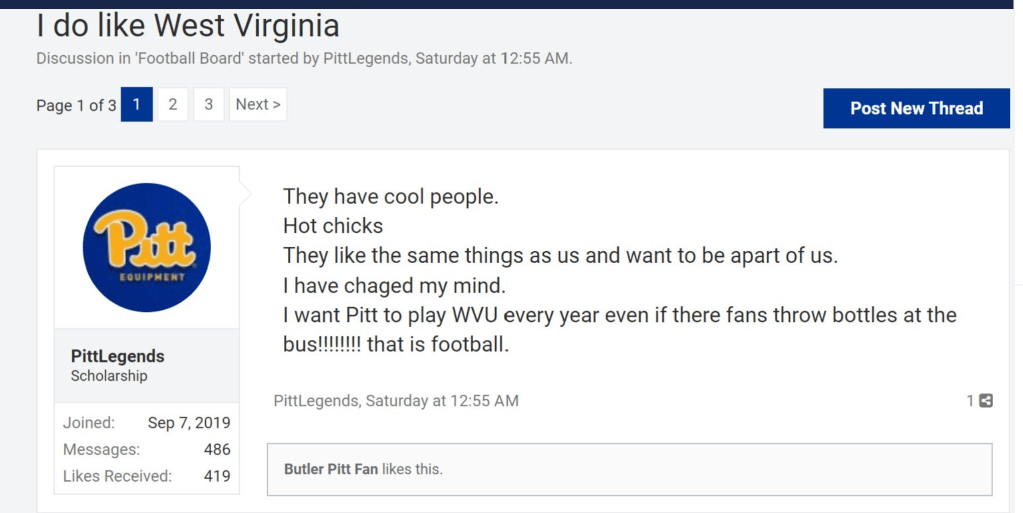
Task: Select page 1 in pagination
Action: [x=137, y=104]
